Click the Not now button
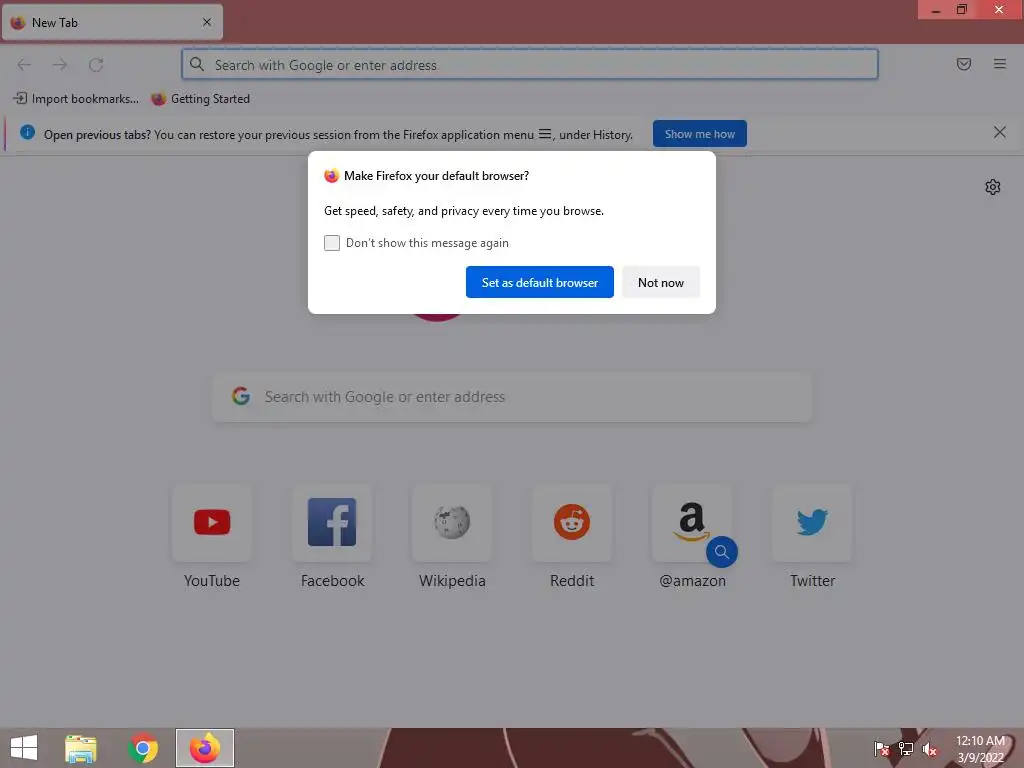 [x=661, y=282]
